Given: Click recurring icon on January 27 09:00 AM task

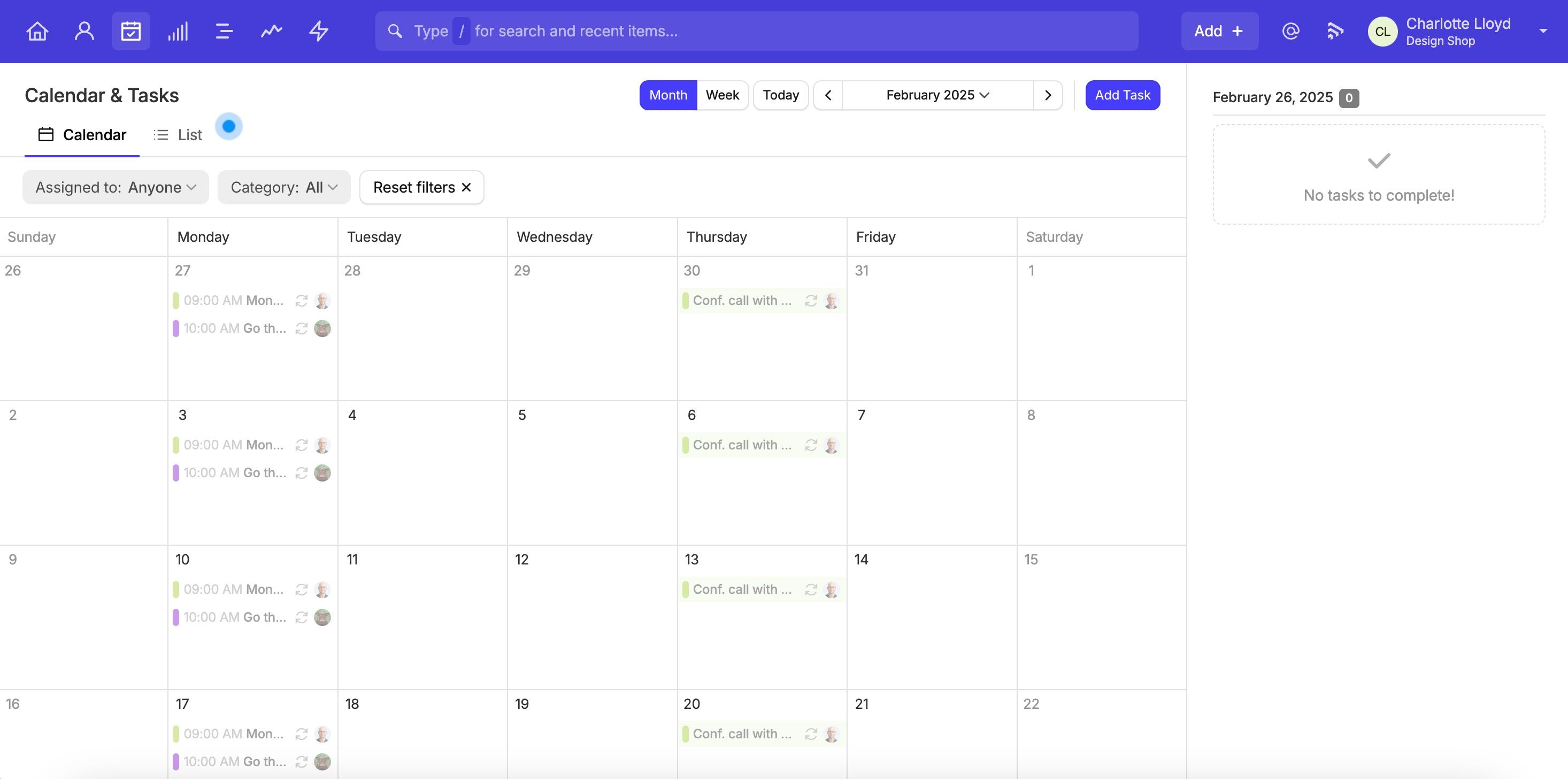Looking at the screenshot, I should tap(301, 301).
